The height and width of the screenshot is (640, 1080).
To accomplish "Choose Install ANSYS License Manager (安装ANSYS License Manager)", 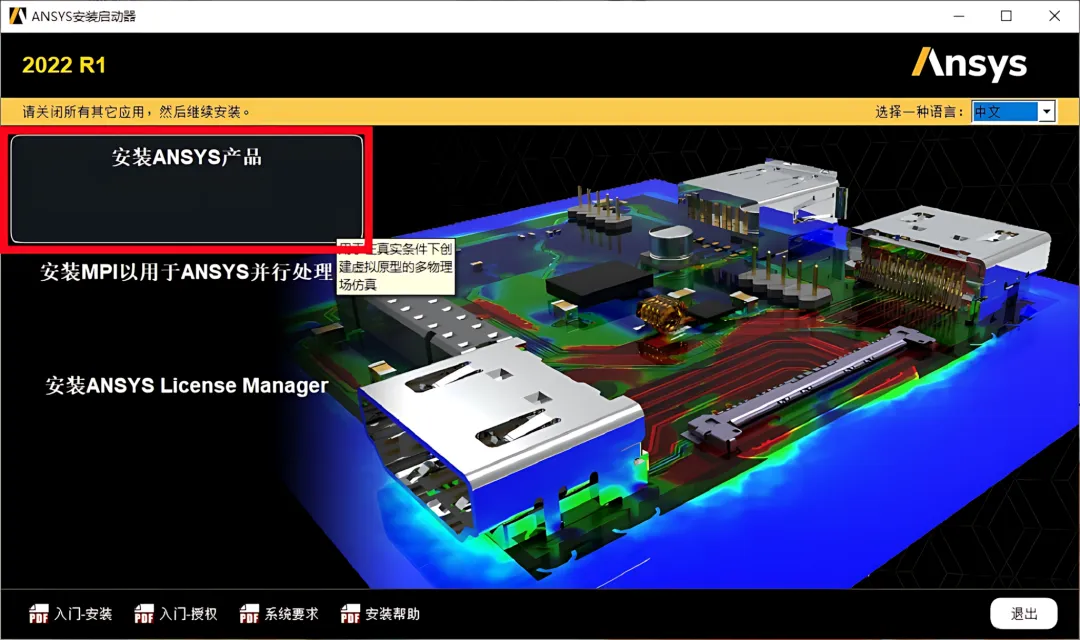I will point(187,385).
